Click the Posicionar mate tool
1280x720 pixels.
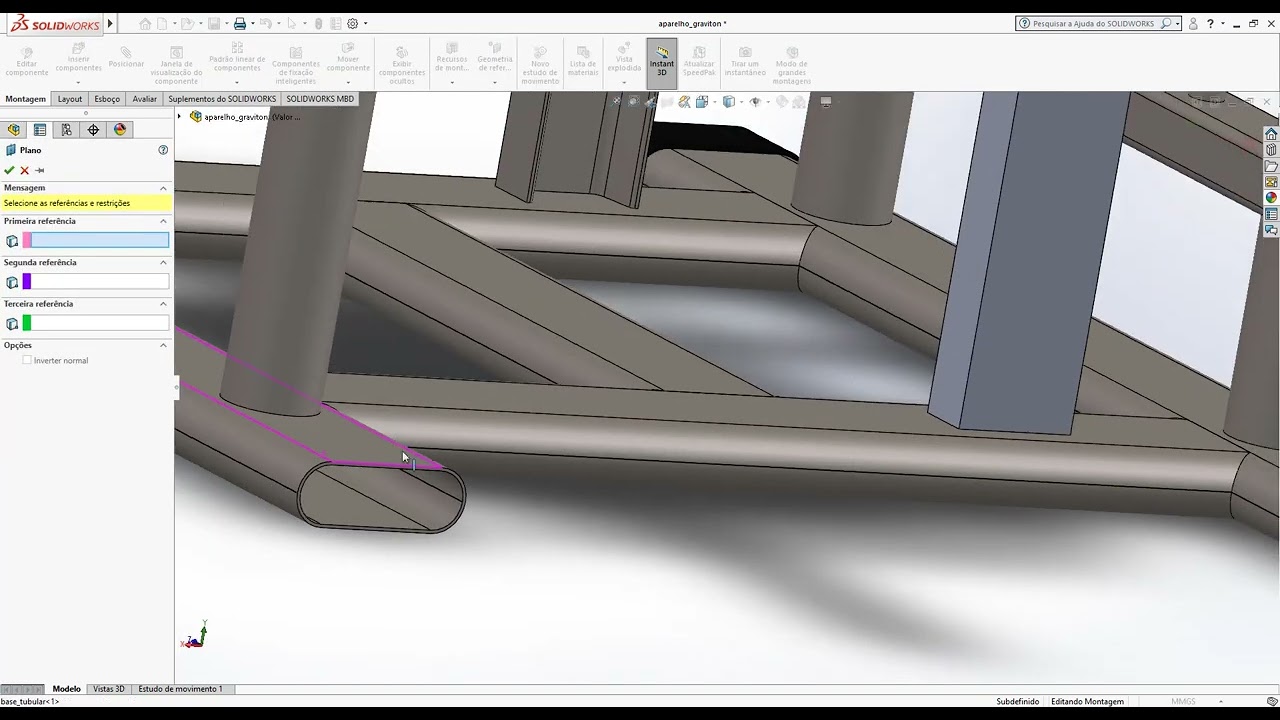[x=126, y=58]
